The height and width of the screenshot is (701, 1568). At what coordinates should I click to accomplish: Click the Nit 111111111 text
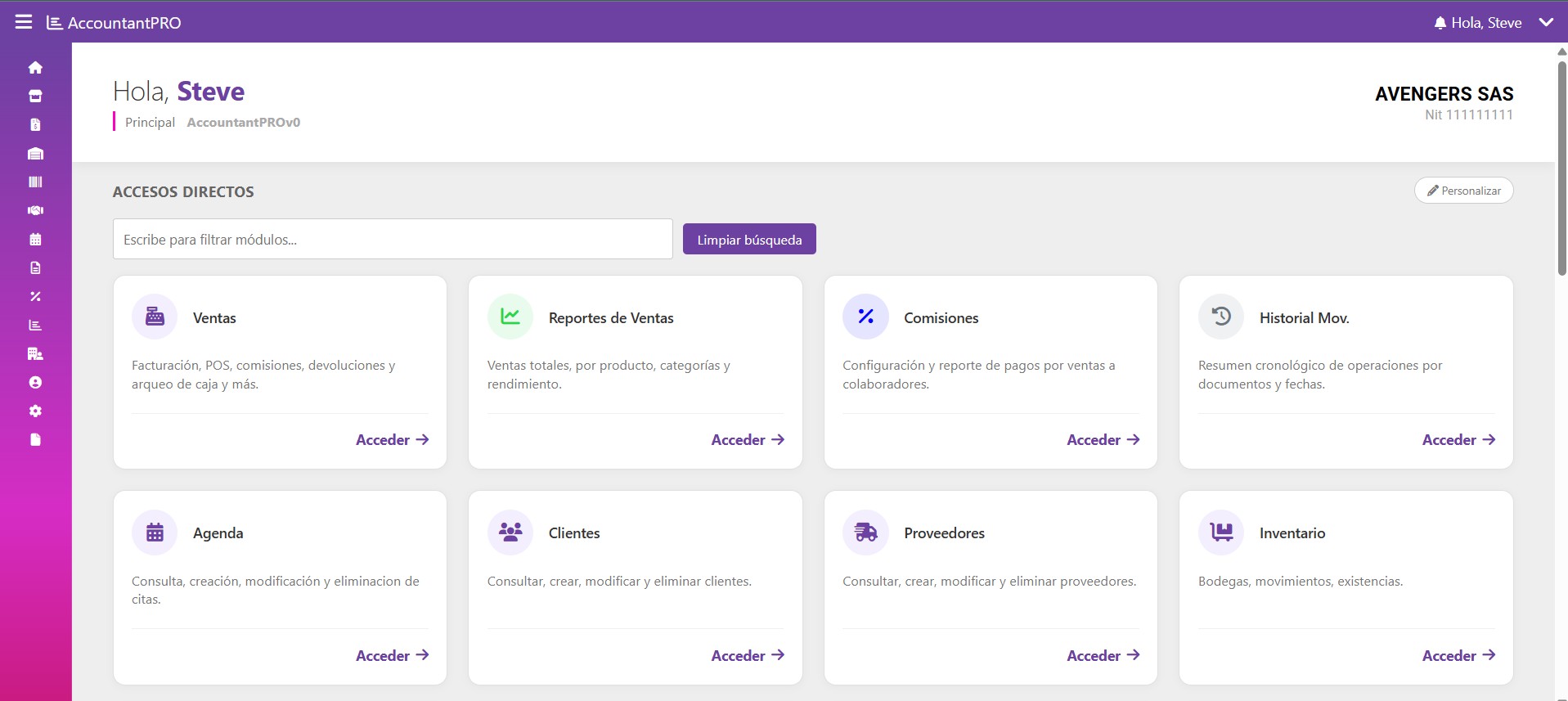(1469, 115)
